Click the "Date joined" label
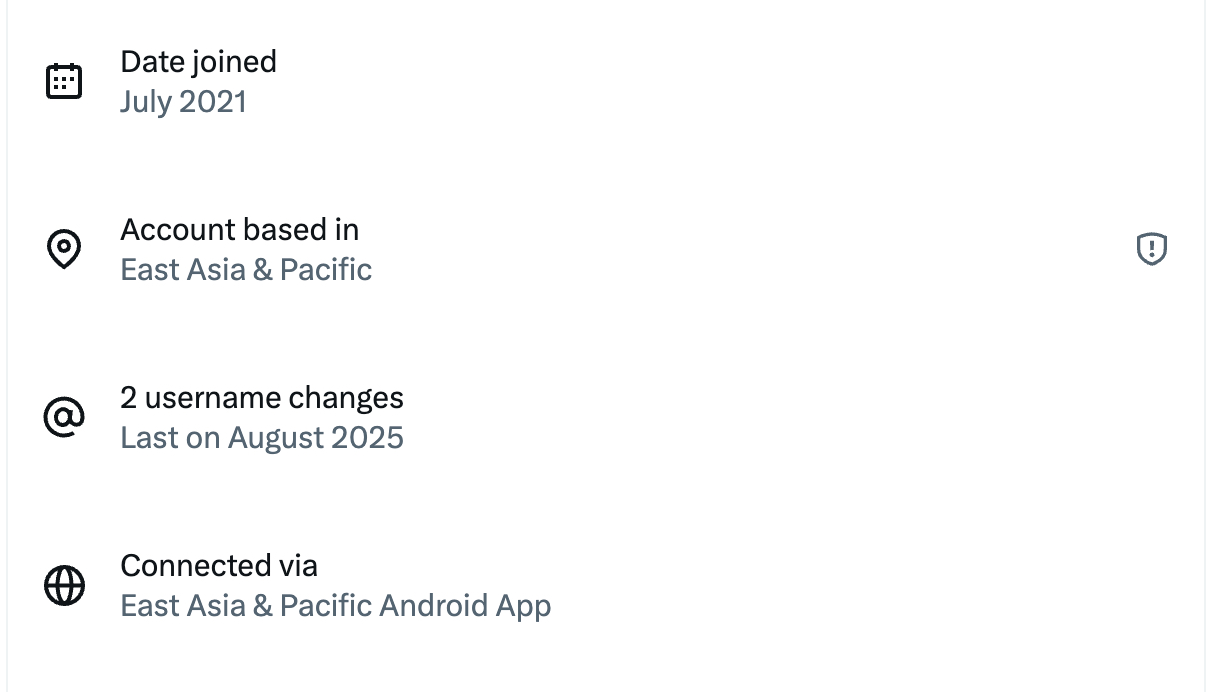 198,62
